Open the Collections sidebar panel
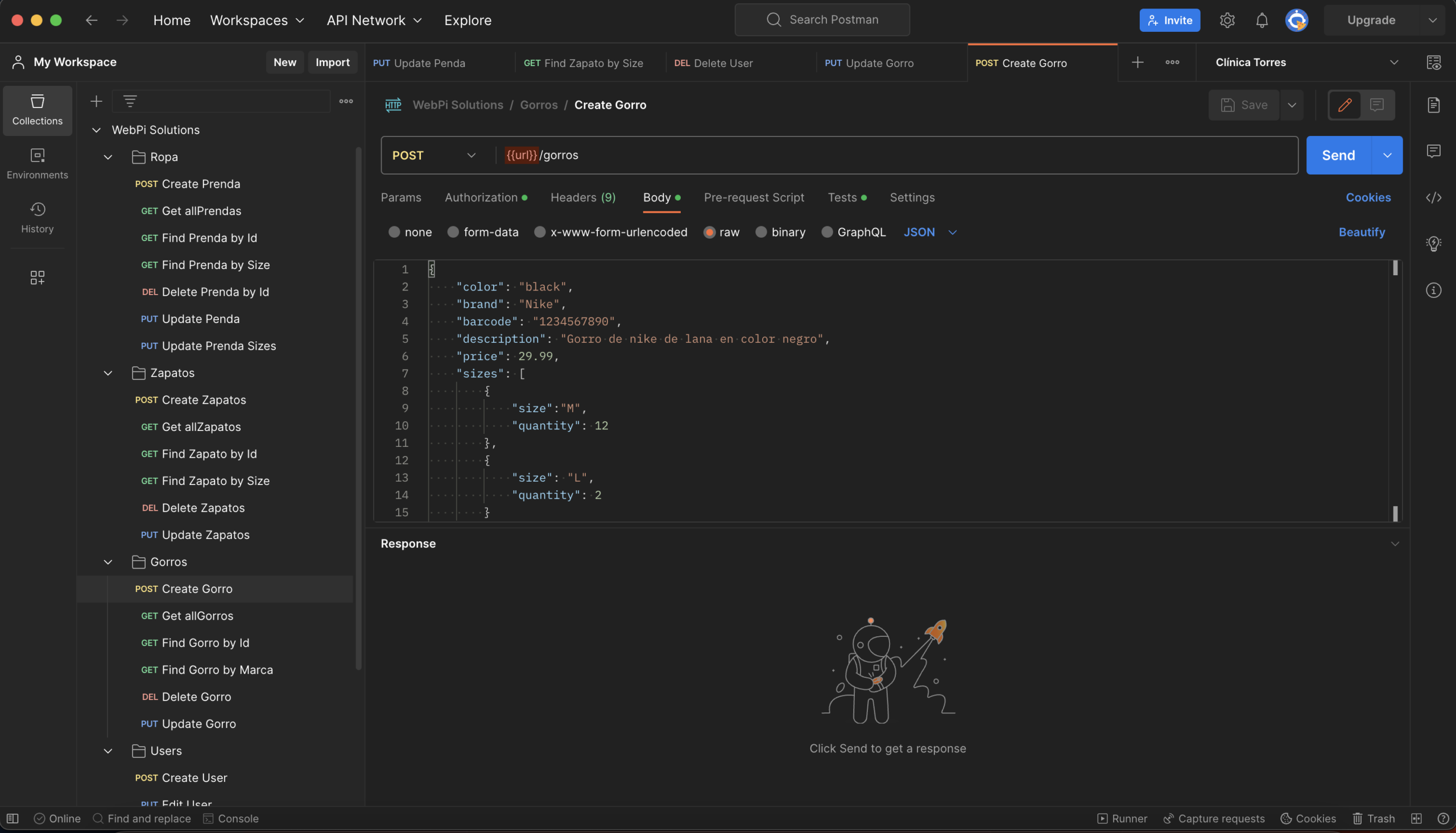 pyautogui.click(x=37, y=110)
